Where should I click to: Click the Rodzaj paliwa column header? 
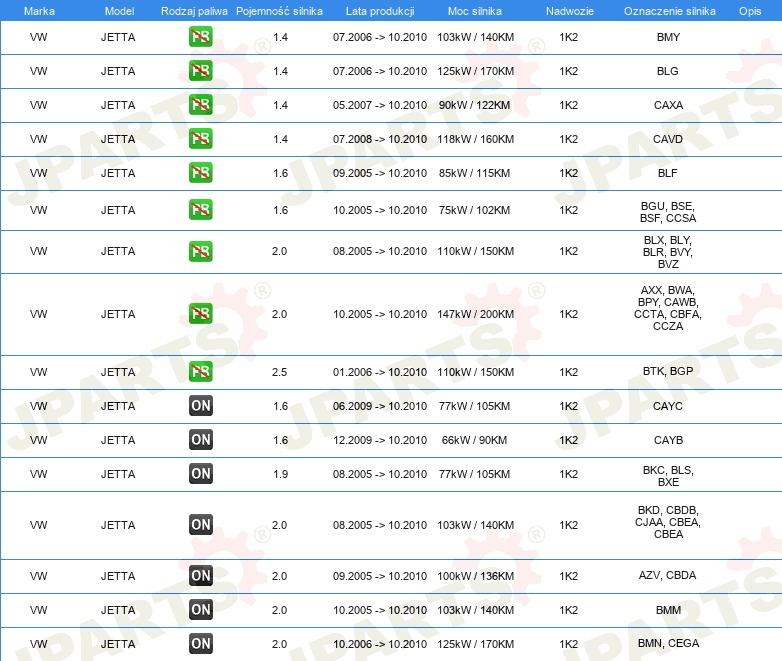194,11
